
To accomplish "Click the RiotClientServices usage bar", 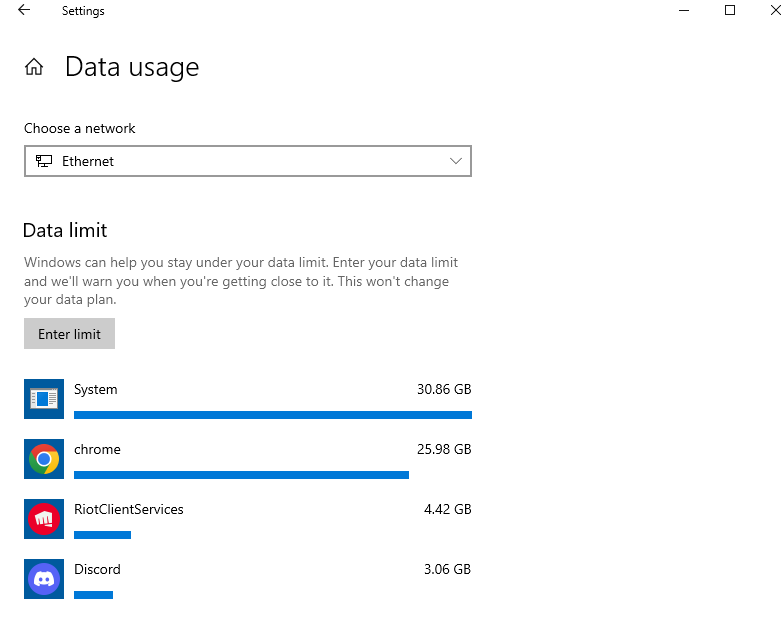I will pos(102,534).
